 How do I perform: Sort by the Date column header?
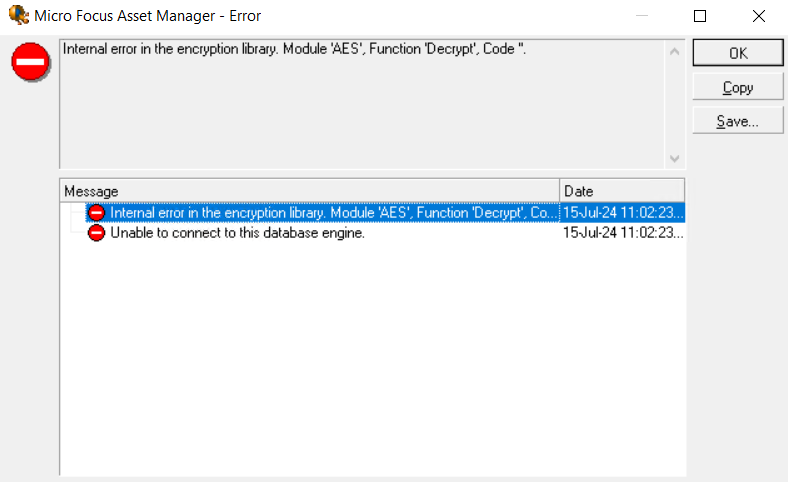click(x=621, y=191)
